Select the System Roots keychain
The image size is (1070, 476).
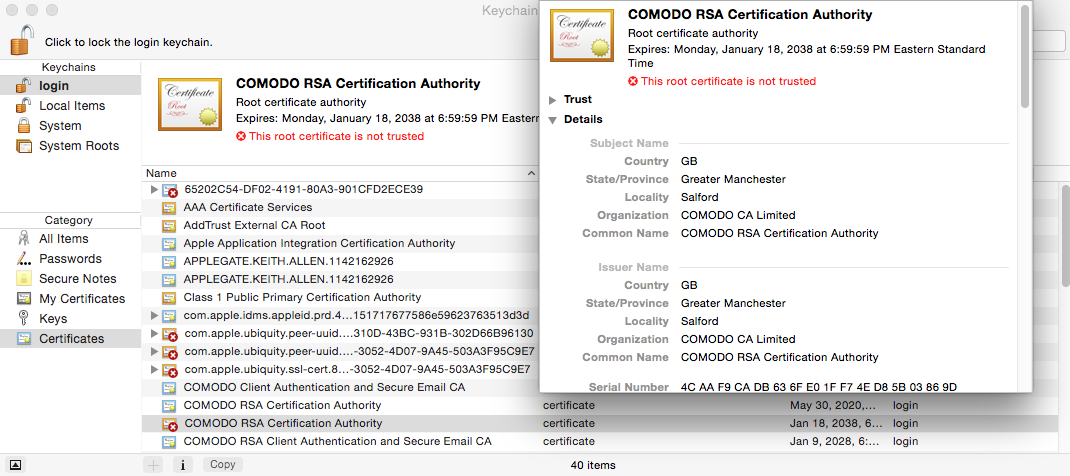(x=70, y=146)
